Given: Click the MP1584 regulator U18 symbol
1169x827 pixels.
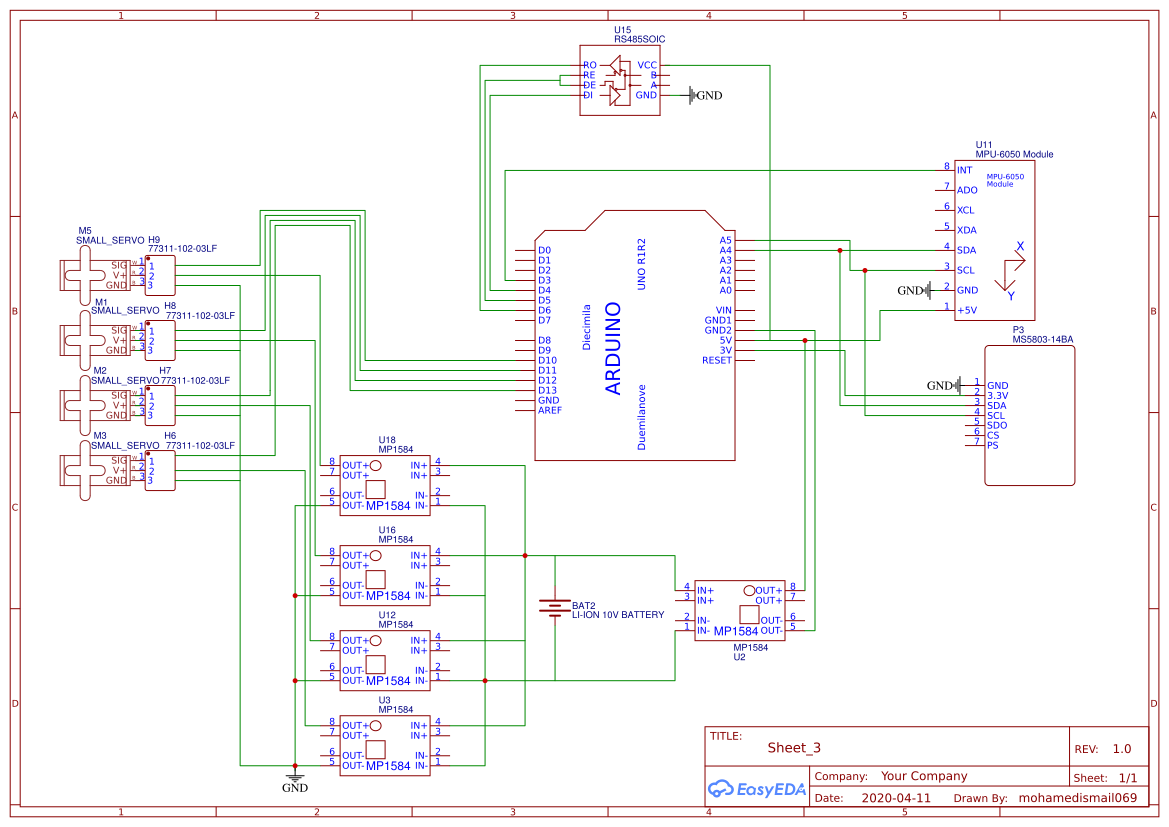Looking at the screenshot, I should click(x=385, y=485).
